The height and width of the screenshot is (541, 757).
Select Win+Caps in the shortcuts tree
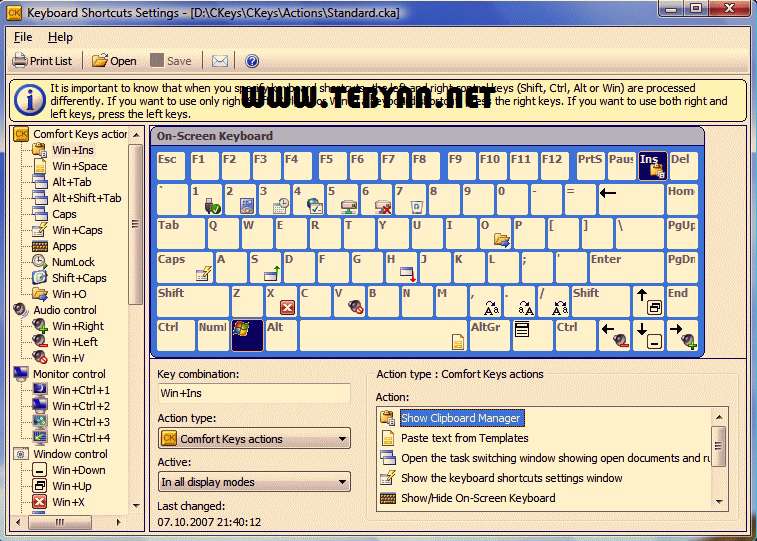[77, 230]
